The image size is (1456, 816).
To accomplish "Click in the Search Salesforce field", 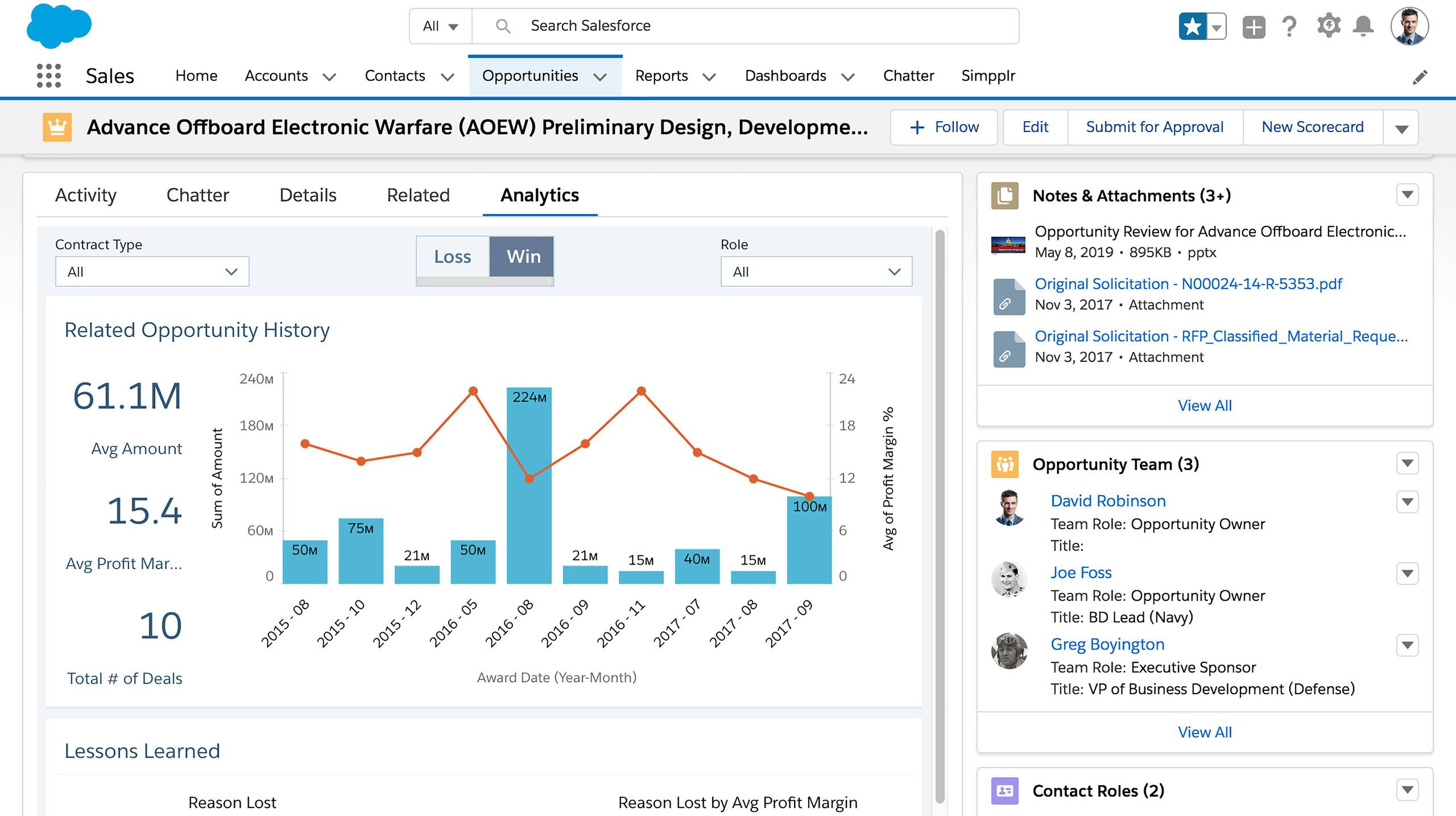I will [745, 26].
